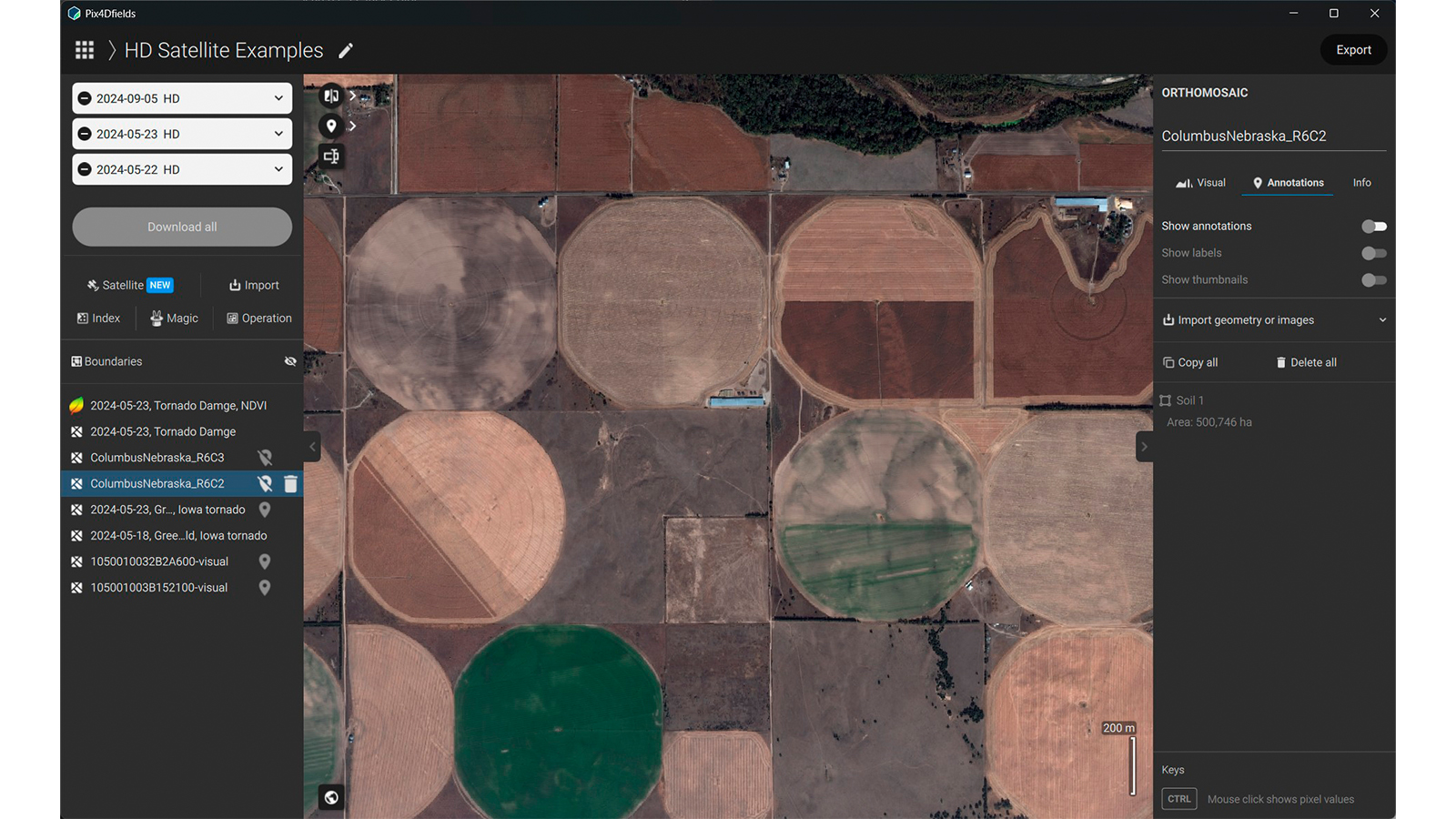1456x819 pixels.
Task: Remove the 2024-05-23 HD date entry
Action: (85, 134)
